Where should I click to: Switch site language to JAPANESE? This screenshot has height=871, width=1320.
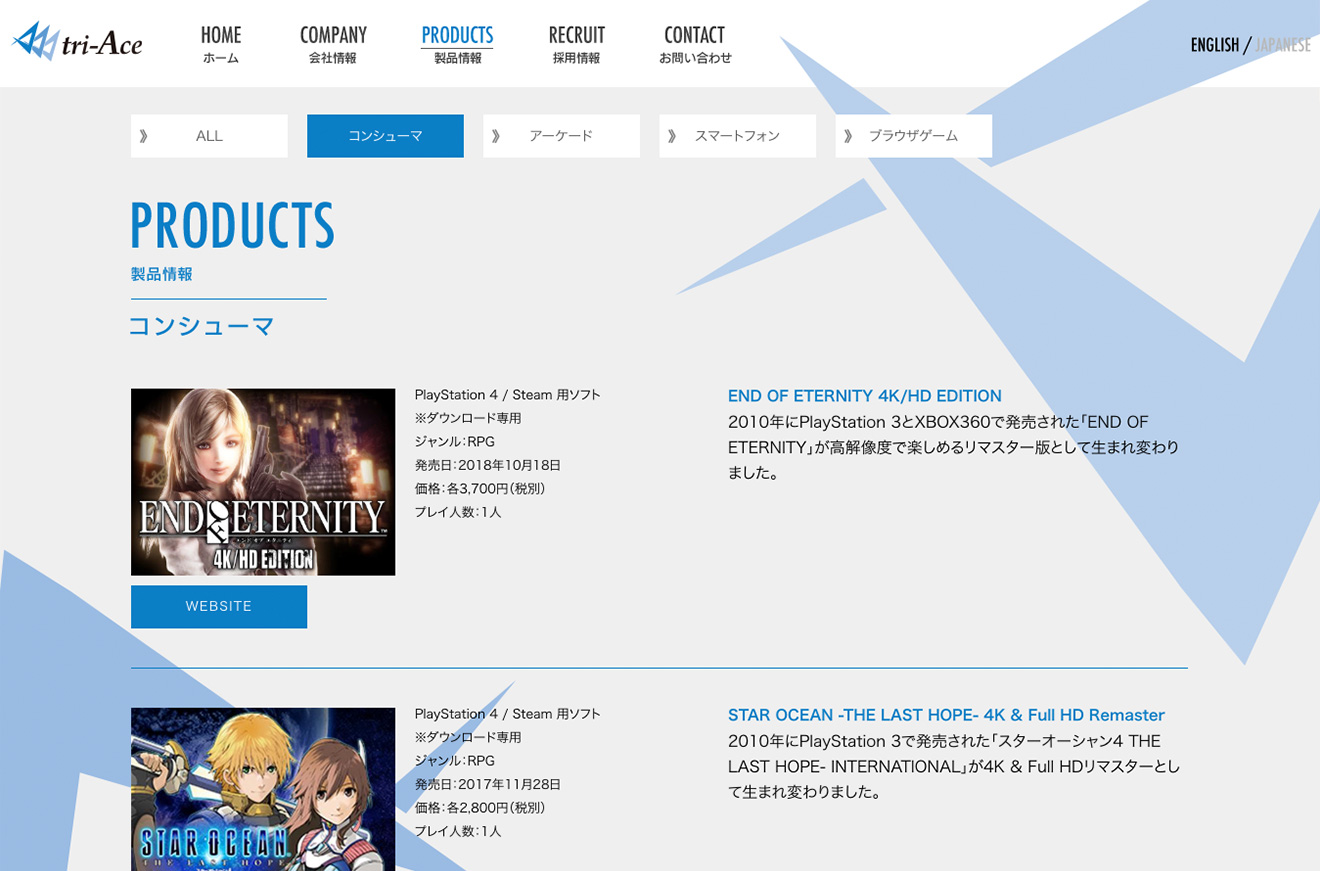(1283, 45)
